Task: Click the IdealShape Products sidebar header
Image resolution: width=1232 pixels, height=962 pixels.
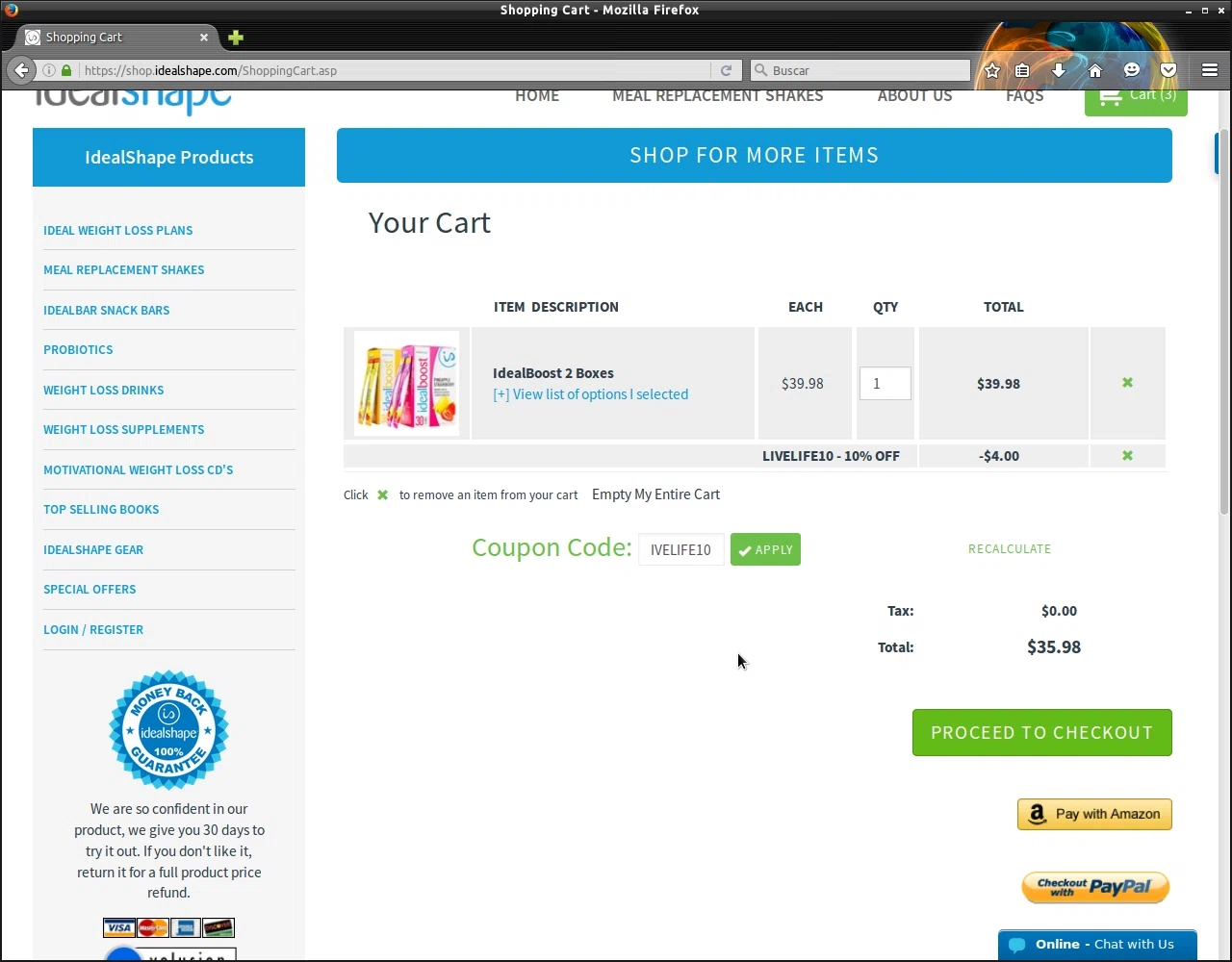Action: click(168, 157)
